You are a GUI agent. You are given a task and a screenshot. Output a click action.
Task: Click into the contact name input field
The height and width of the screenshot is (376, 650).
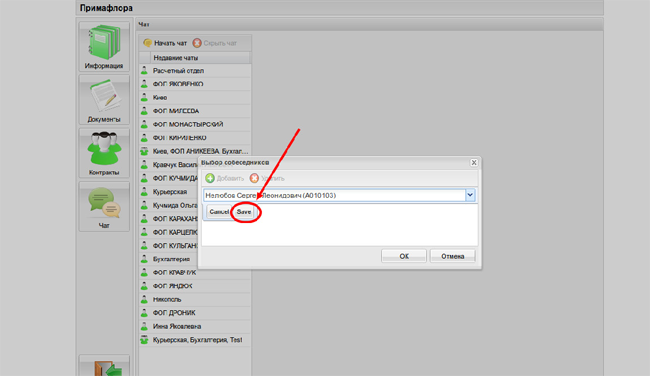point(334,195)
